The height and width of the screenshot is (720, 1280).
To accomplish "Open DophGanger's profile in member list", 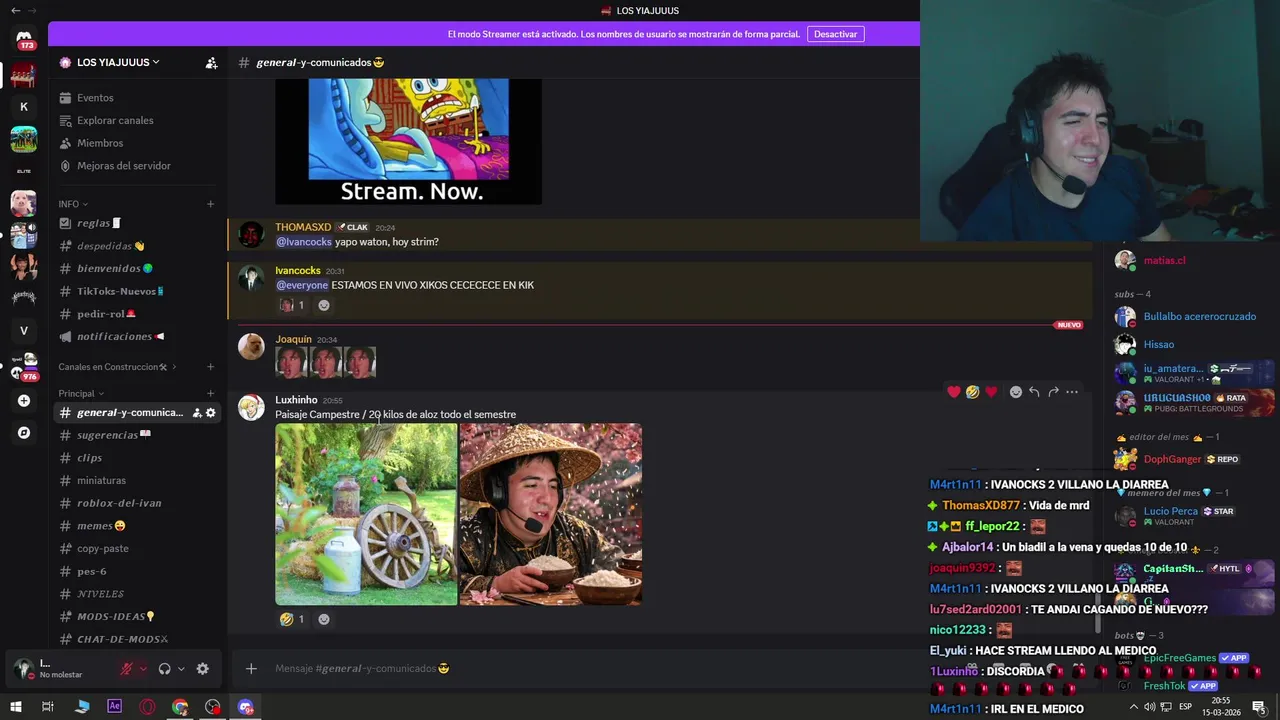I will (1173, 459).
